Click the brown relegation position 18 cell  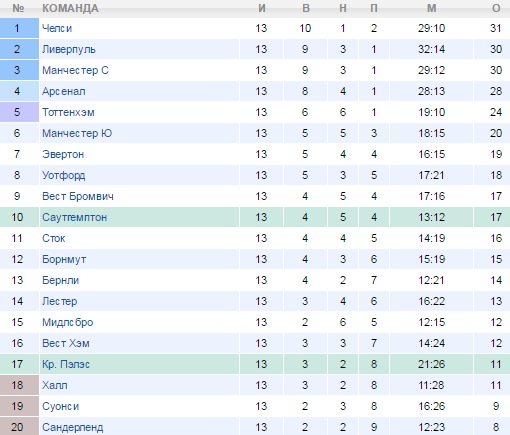[19, 385]
